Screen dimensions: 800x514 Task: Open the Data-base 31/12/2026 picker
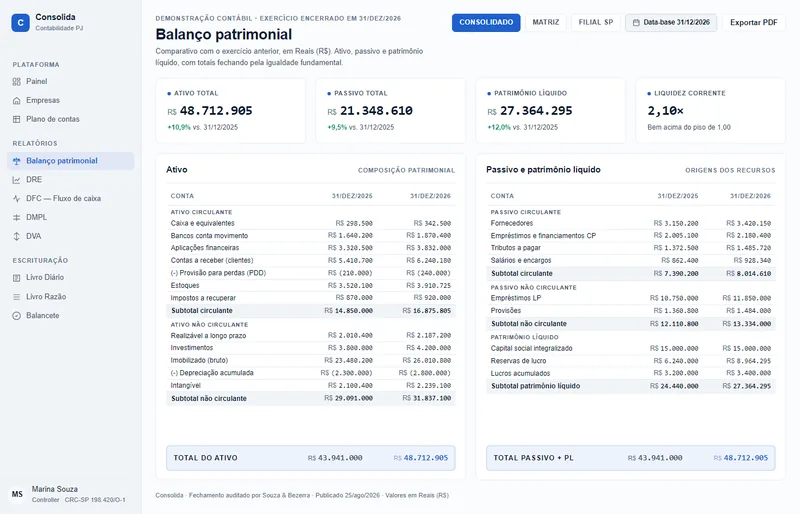pos(671,22)
